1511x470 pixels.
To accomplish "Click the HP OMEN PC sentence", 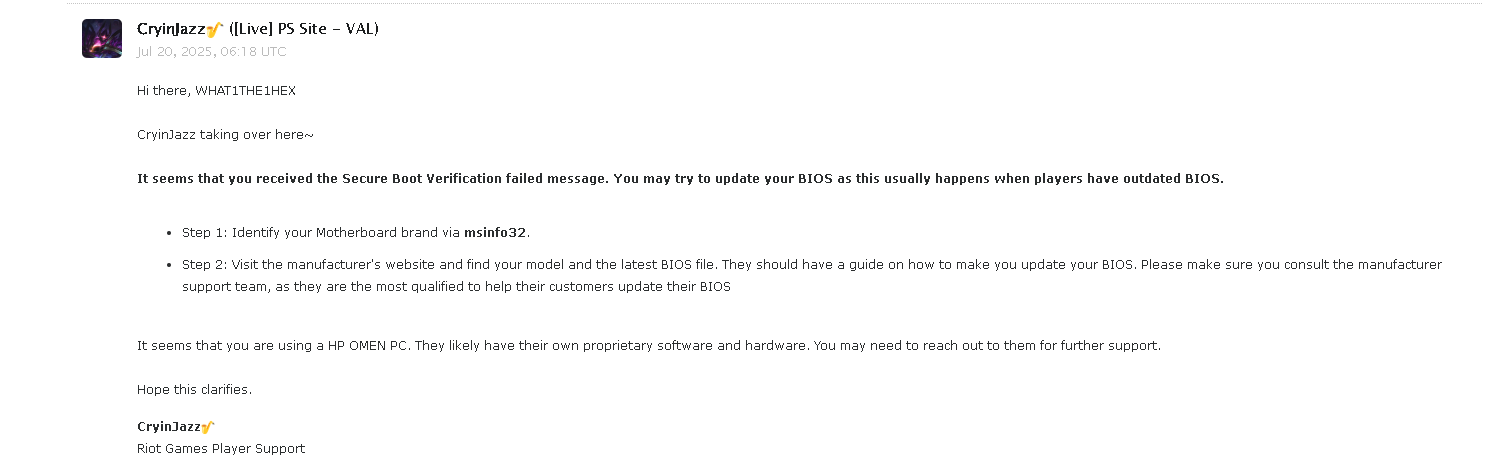I will point(649,346).
